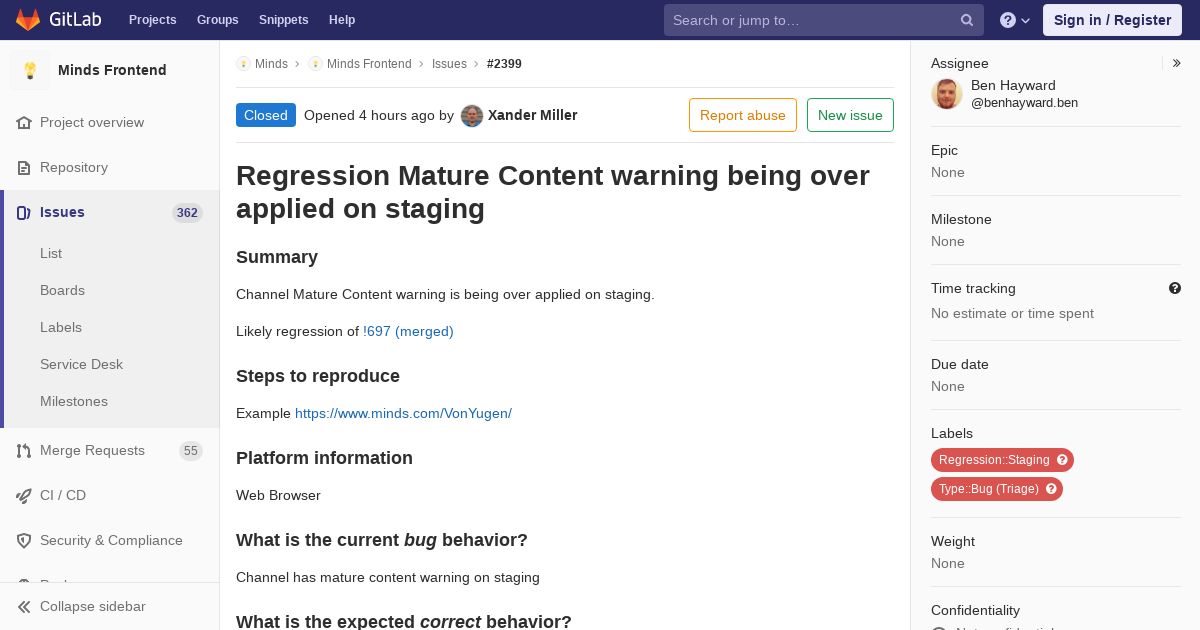The image size is (1200, 630).
Task: Open the help question mark menu
Action: coord(1015,20)
